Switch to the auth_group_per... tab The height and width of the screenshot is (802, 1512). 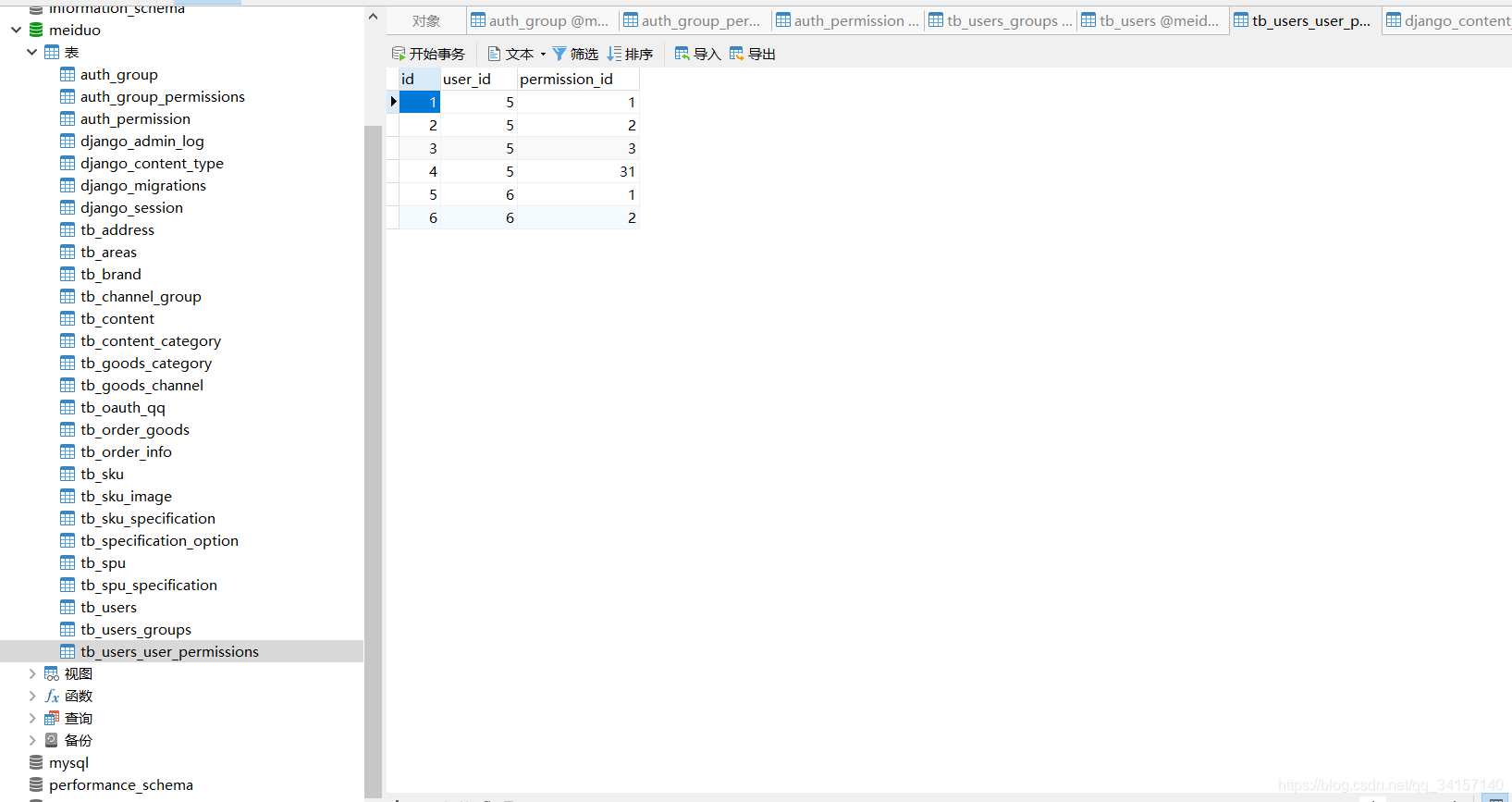pyautogui.click(x=694, y=20)
